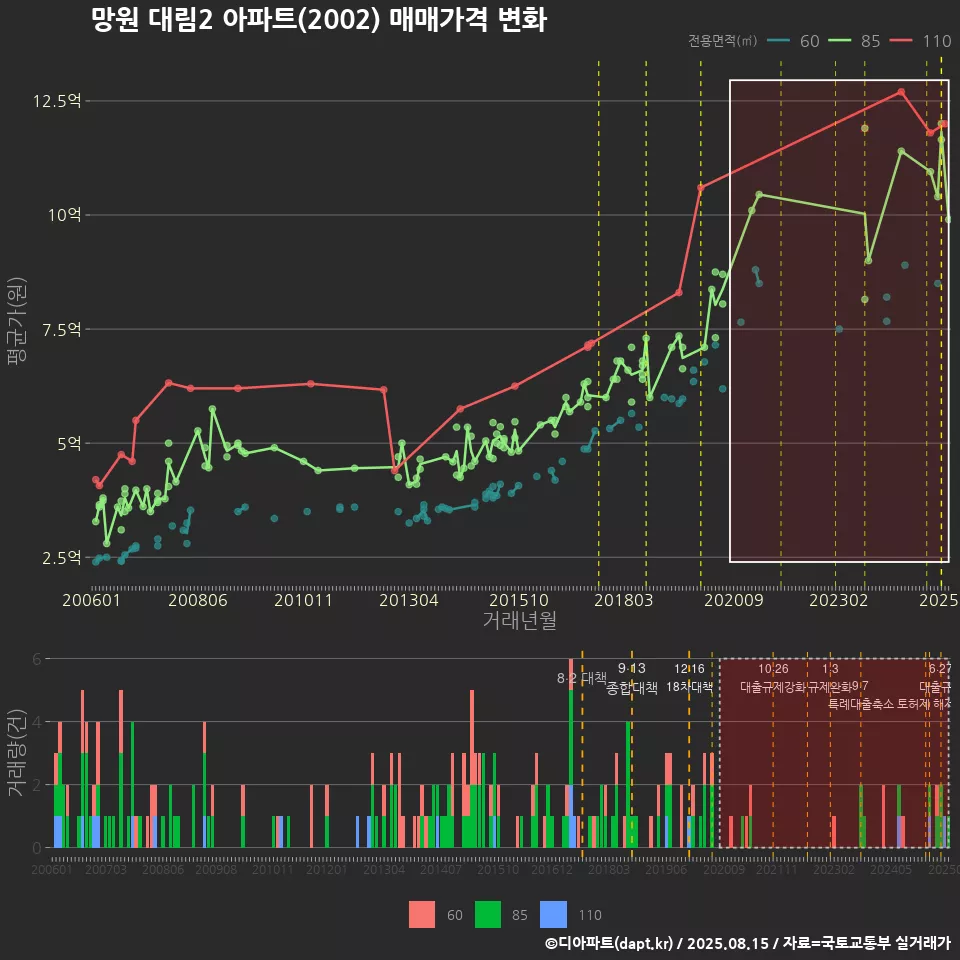Screen dimensions: 960x960
Task: Click 202302 on the price chart x-axis
Action: [x=839, y=600]
